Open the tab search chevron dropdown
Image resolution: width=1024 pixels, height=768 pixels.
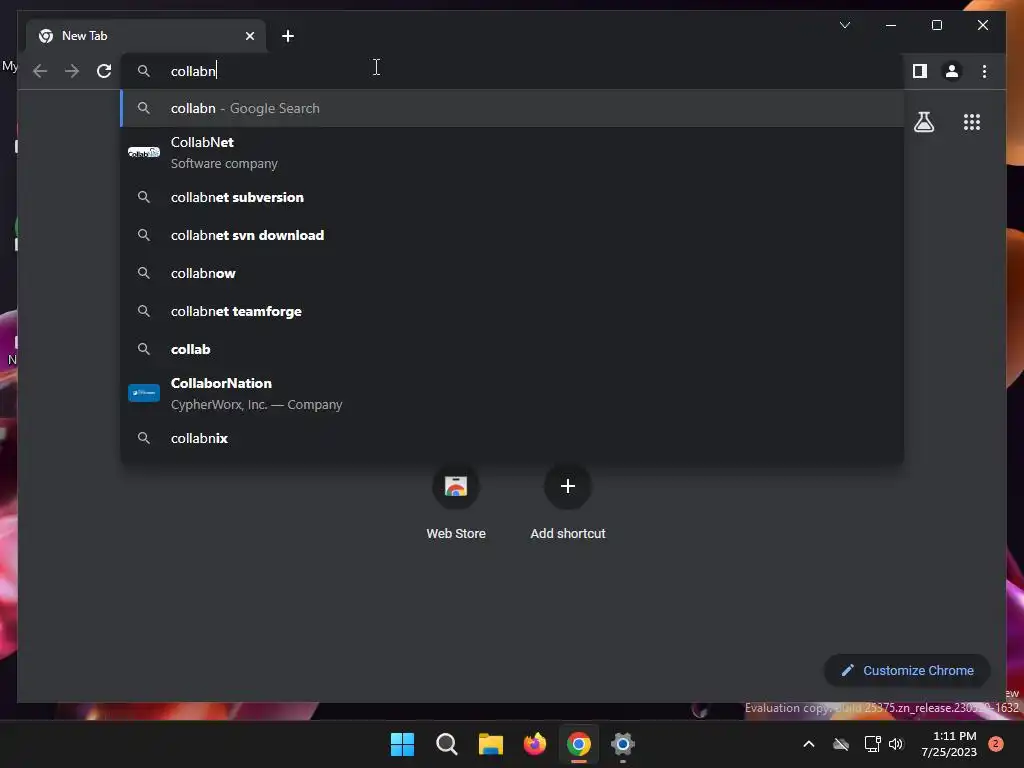coord(845,25)
